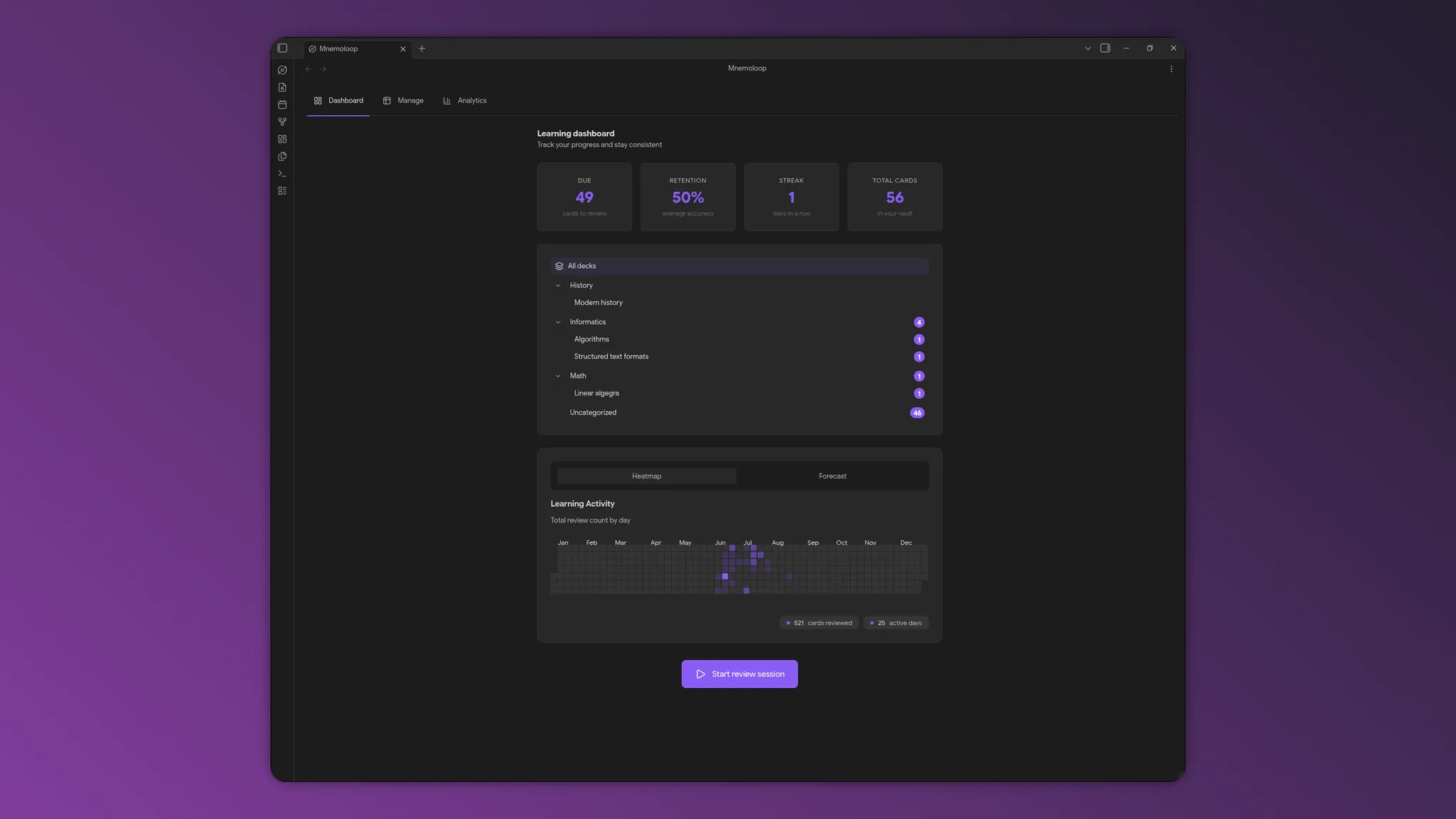Viewport: 1456px width, 819px height.
Task: Select the History deck
Action: (x=581, y=286)
